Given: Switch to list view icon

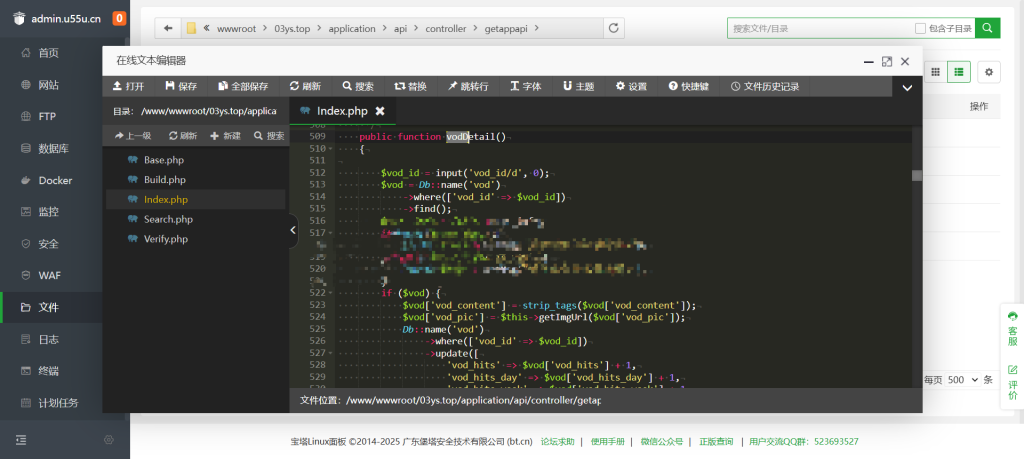Looking at the screenshot, I should pos(959,72).
